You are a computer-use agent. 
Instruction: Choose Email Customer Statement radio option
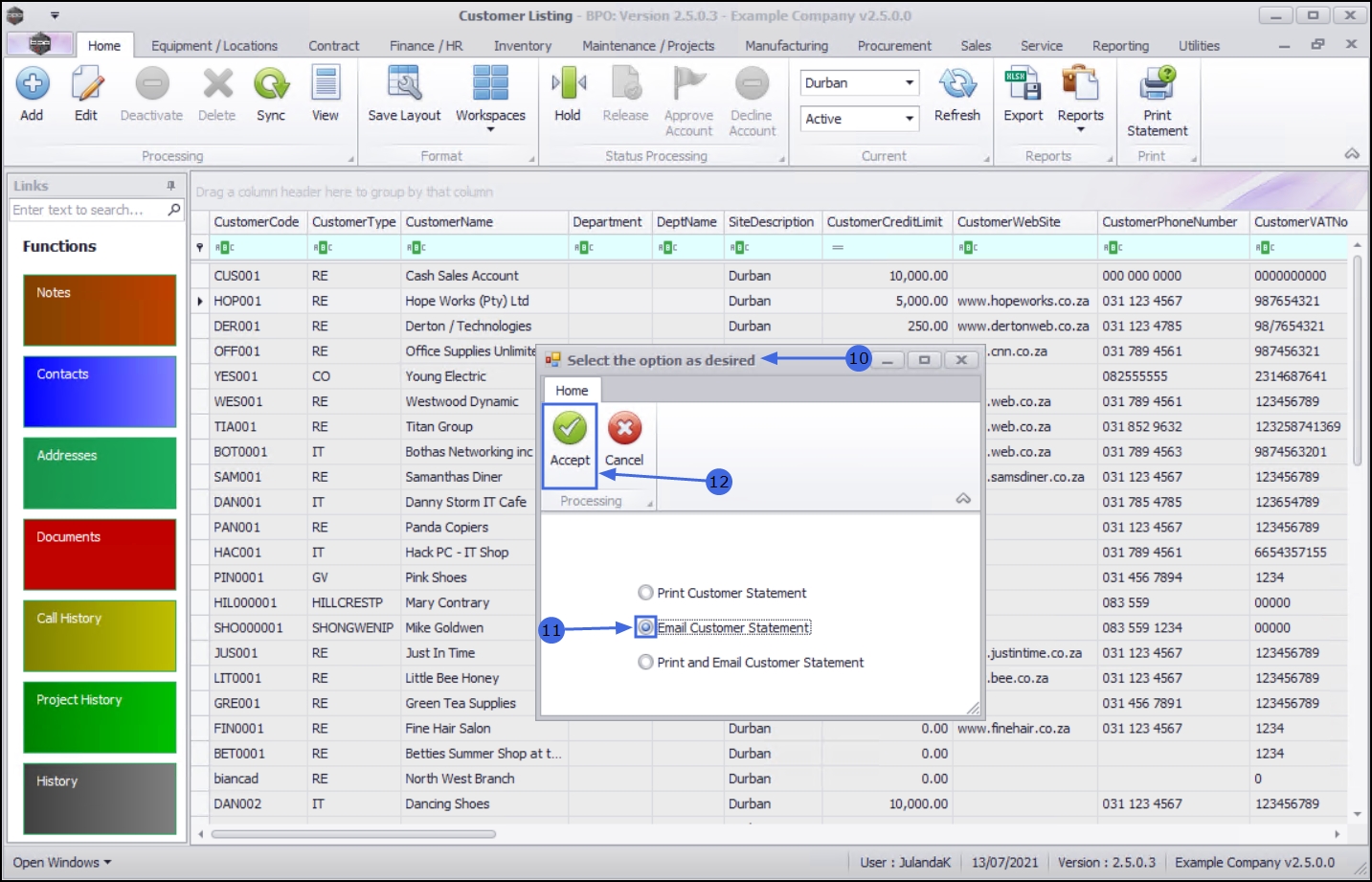[646, 627]
